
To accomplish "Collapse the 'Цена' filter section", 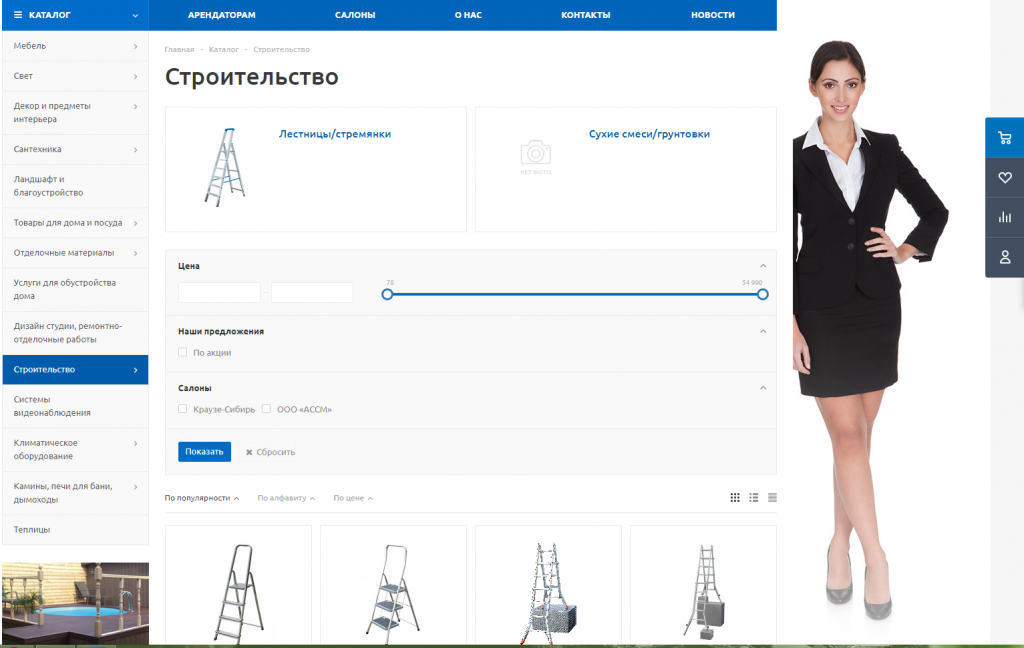I will point(763,266).
